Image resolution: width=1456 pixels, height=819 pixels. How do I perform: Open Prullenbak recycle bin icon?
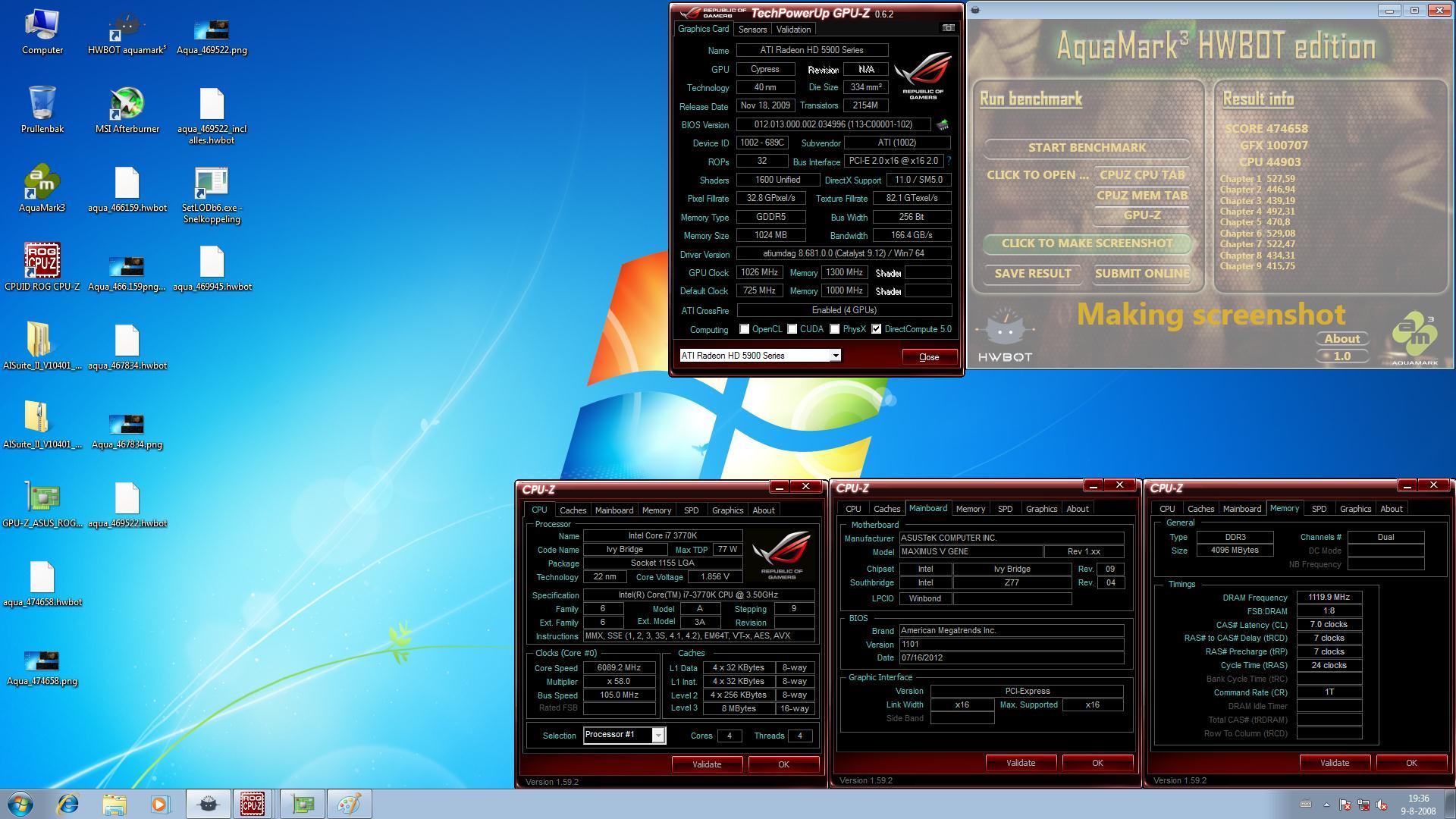[x=42, y=109]
